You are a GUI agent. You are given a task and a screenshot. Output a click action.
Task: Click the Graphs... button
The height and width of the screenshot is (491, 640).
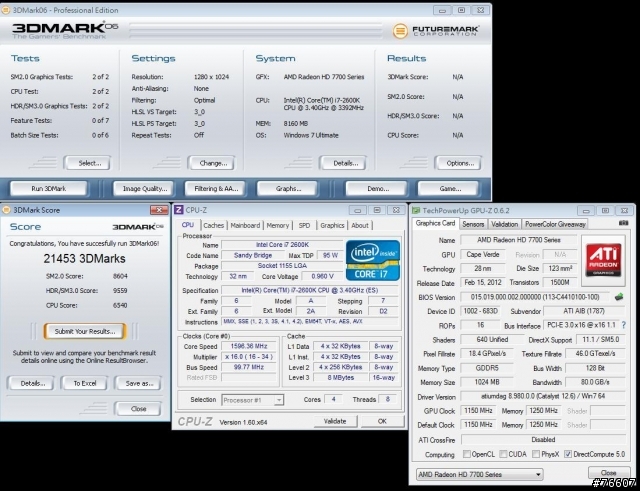pyautogui.click(x=288, y=189)
